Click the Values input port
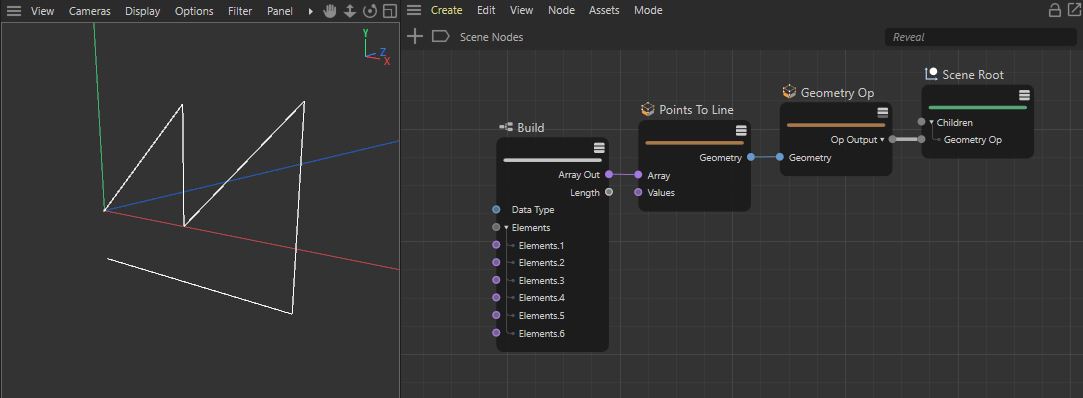The width and height of the screenshot is (1083, 398). (638, 192)
